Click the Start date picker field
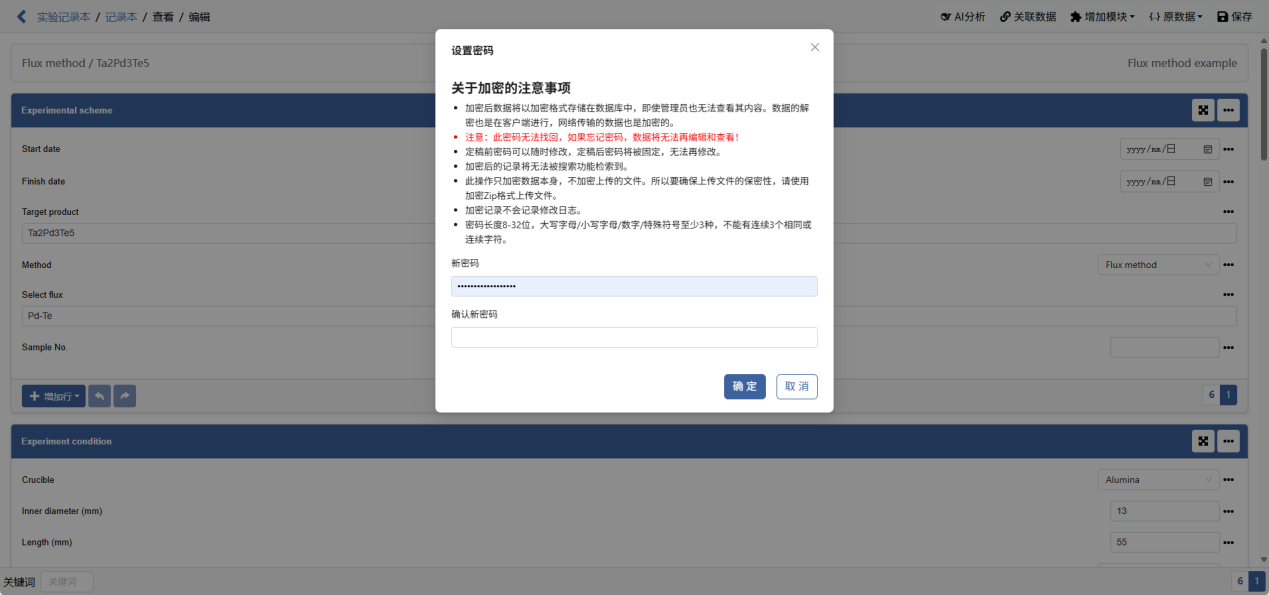This screenshot has width=1269, height=595. point(1168,149)
